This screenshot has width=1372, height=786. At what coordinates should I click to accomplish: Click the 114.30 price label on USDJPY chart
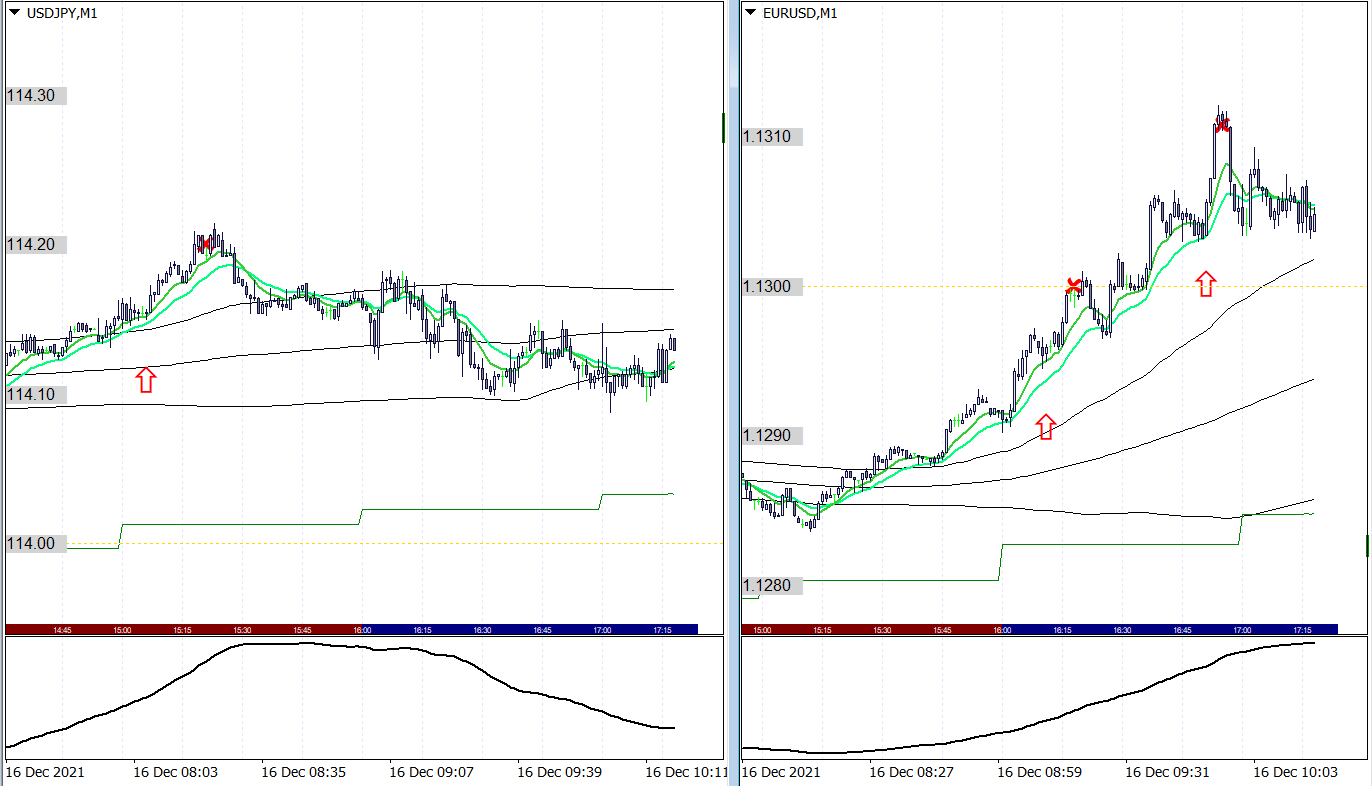coord(35,96)
